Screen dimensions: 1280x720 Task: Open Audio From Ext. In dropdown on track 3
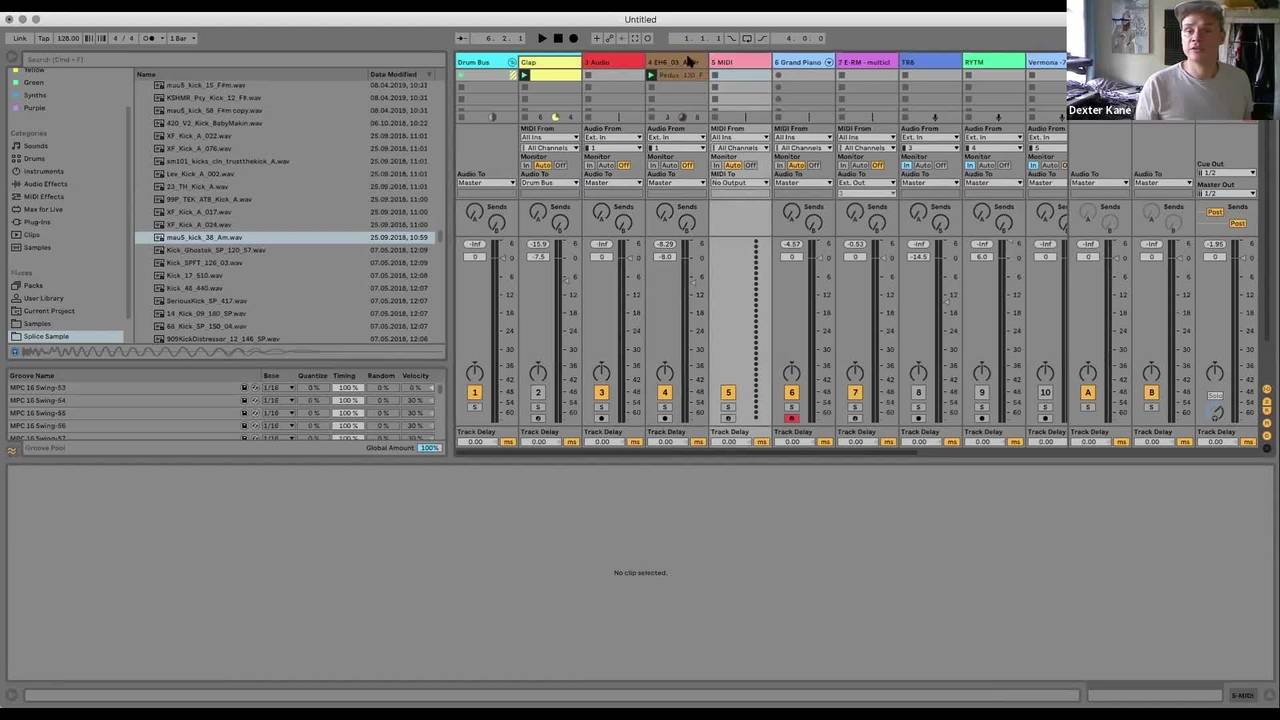pos(613,137)
